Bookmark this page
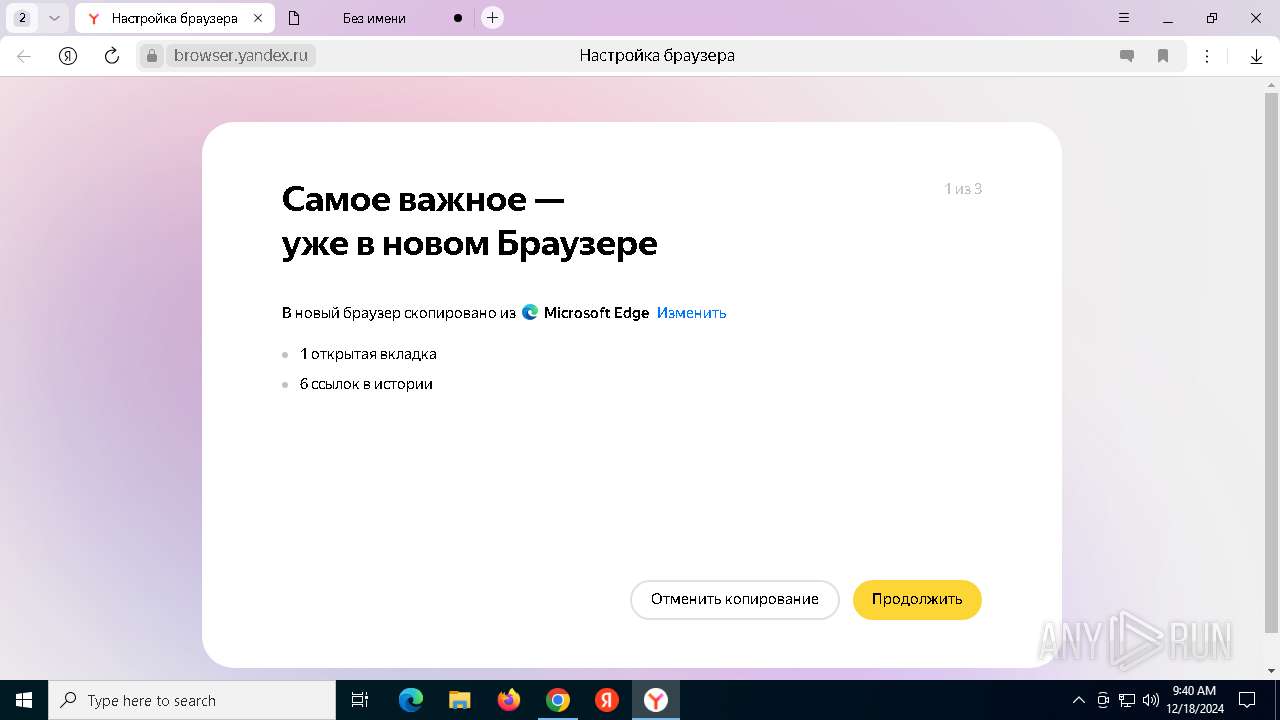This screenshot has width=1280, height=720. pos(1163,56)
